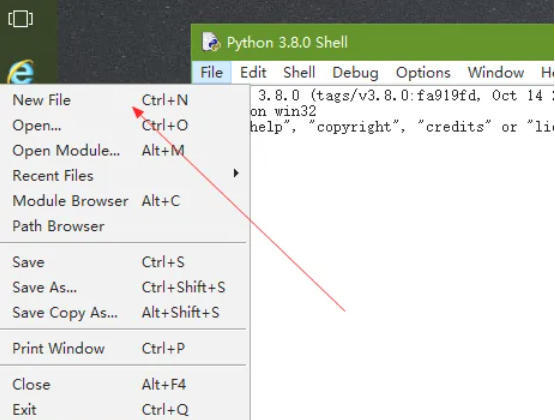
Task: Open the Debug menu
Action: [x=355, y=73]
